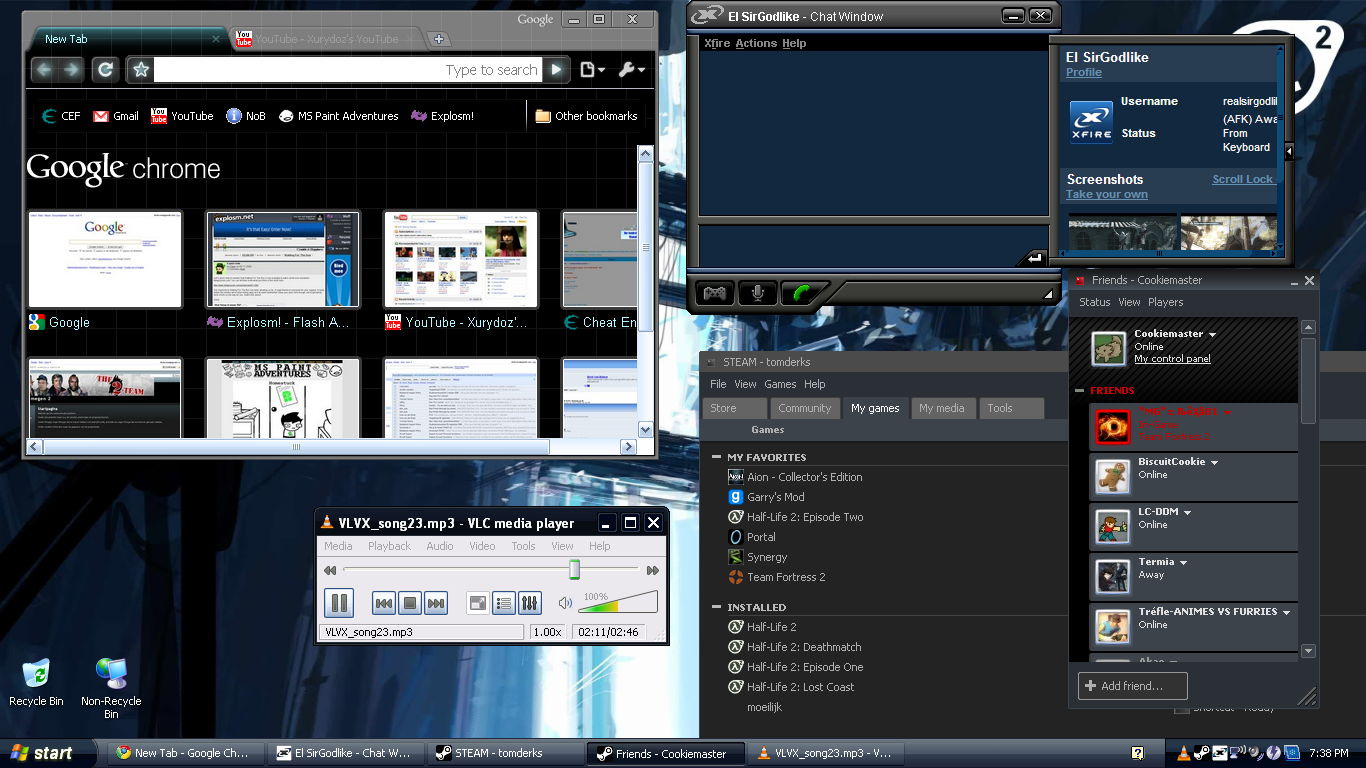Click the VLC stop button
The height and width of the screenshot is (768, 1366).
tap(409, 603)
